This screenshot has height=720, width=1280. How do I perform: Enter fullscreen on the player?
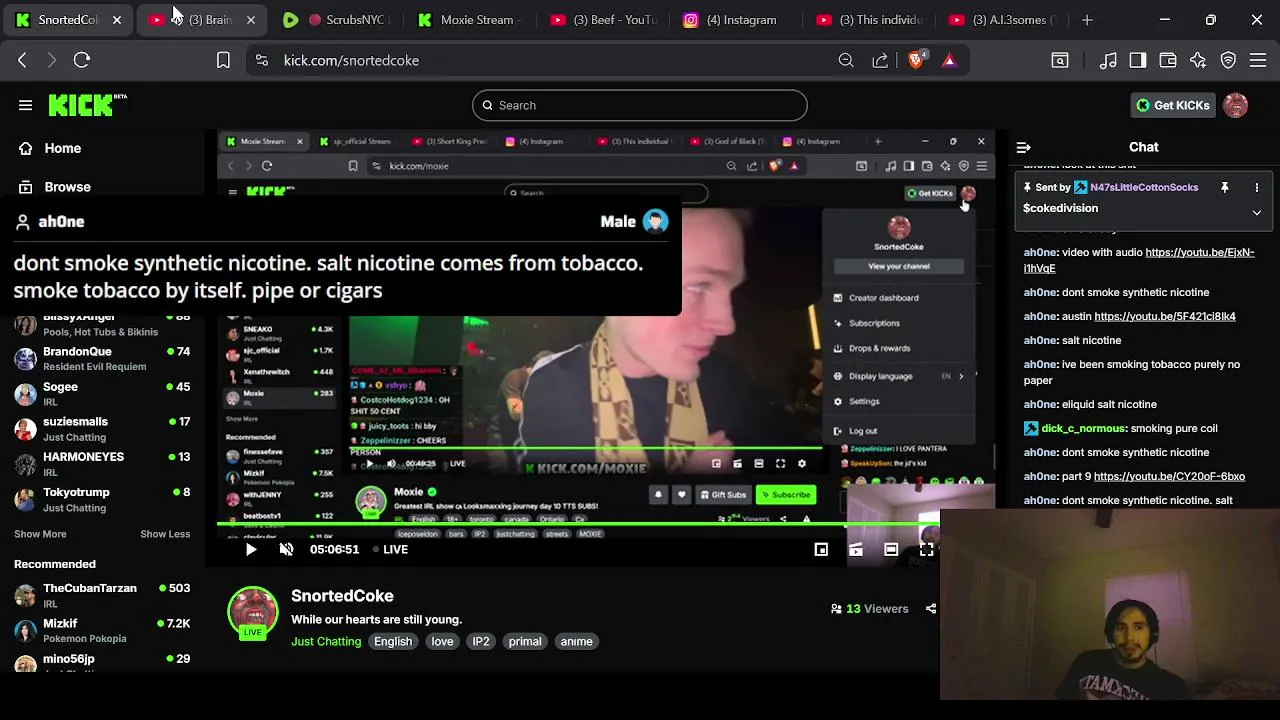coord(927,549)
